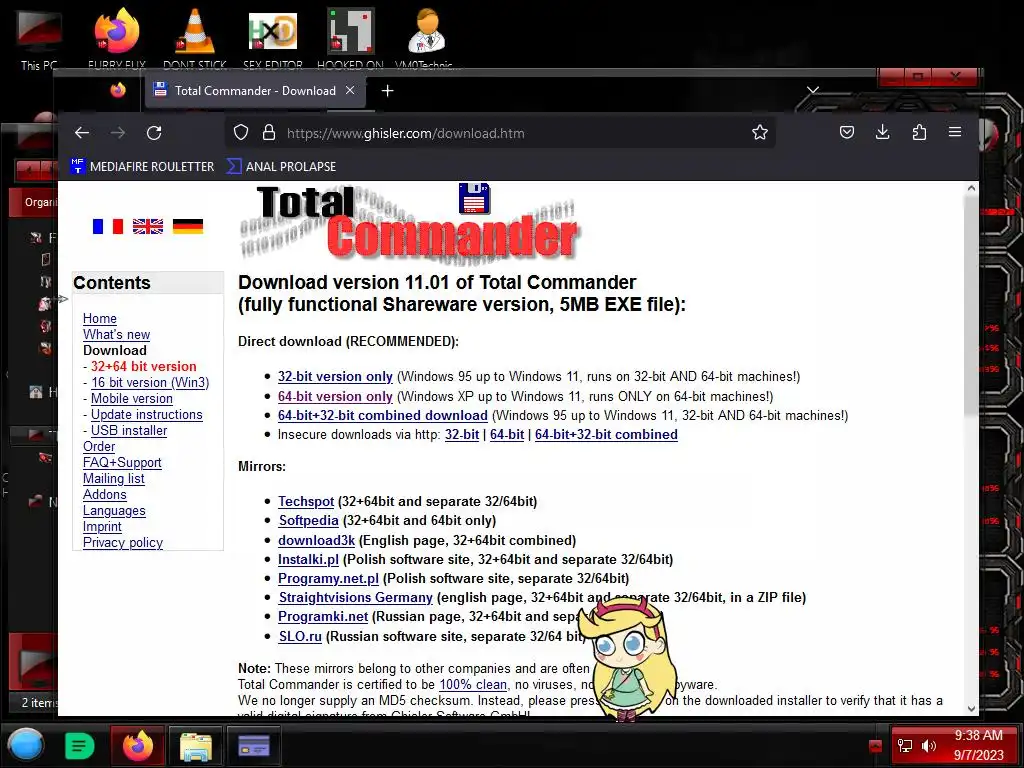
Task: Open the FAQ+Support link
Action: coord(122,462)
